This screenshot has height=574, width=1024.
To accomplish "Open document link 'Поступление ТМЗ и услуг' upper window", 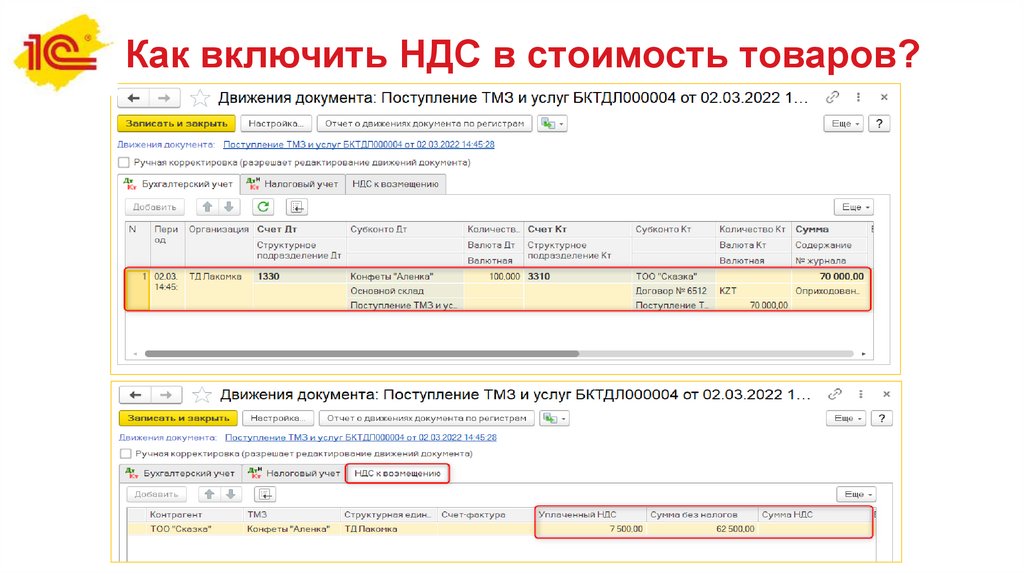I will pyautogui.click(x=359, y=144).
